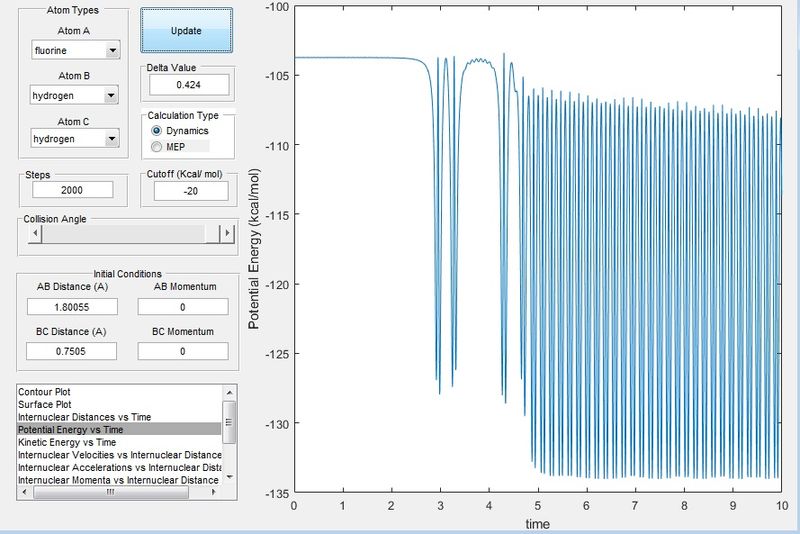Click the Collision Angle left arrow

(x=35, y=234)
